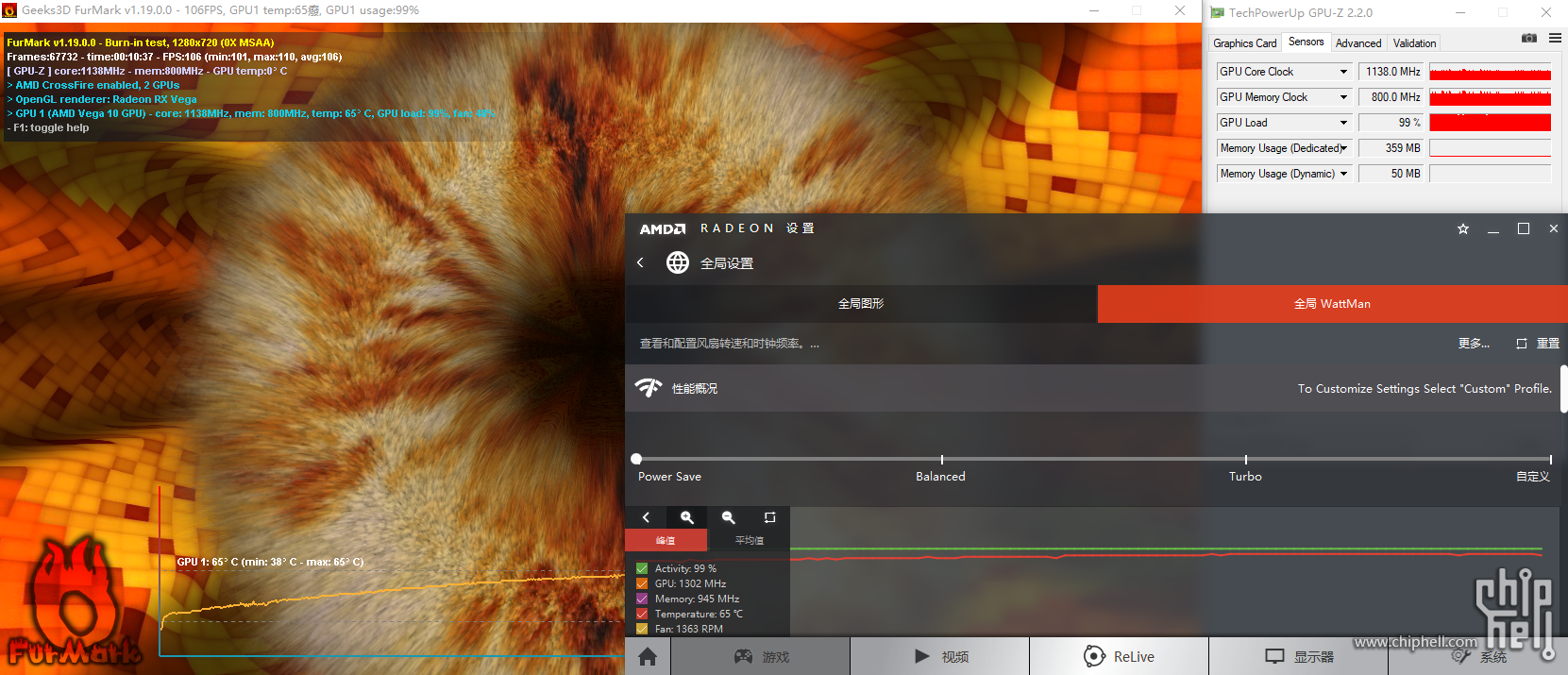Click the Memory Usage (Dedicated) value field

[x=1392, y=148]
